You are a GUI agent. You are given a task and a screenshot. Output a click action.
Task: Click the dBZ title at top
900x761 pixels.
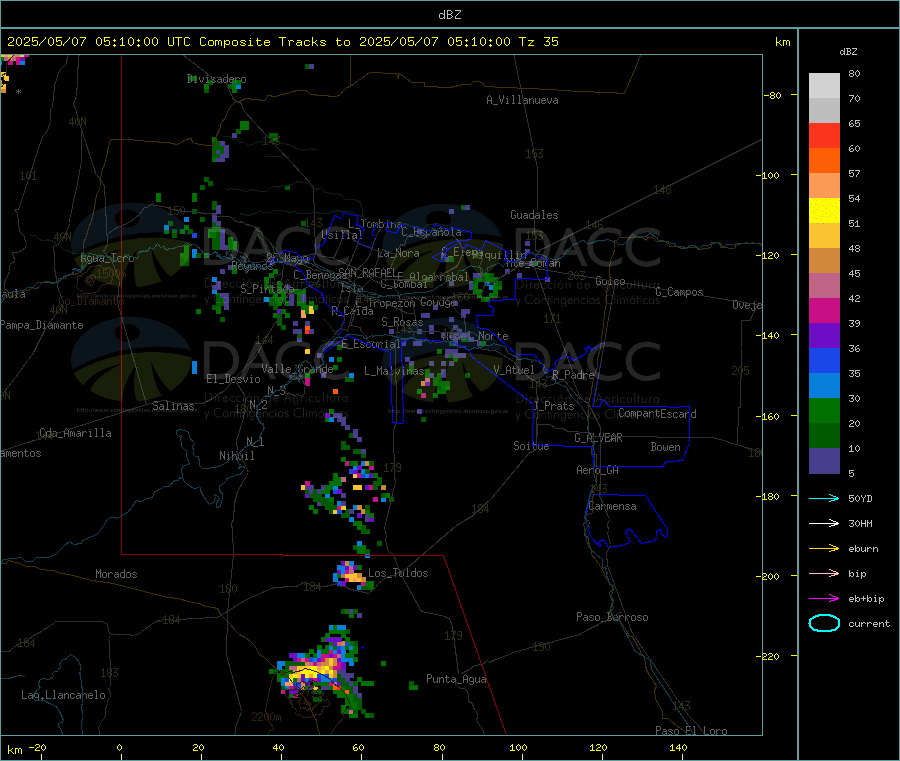point(449,15)
